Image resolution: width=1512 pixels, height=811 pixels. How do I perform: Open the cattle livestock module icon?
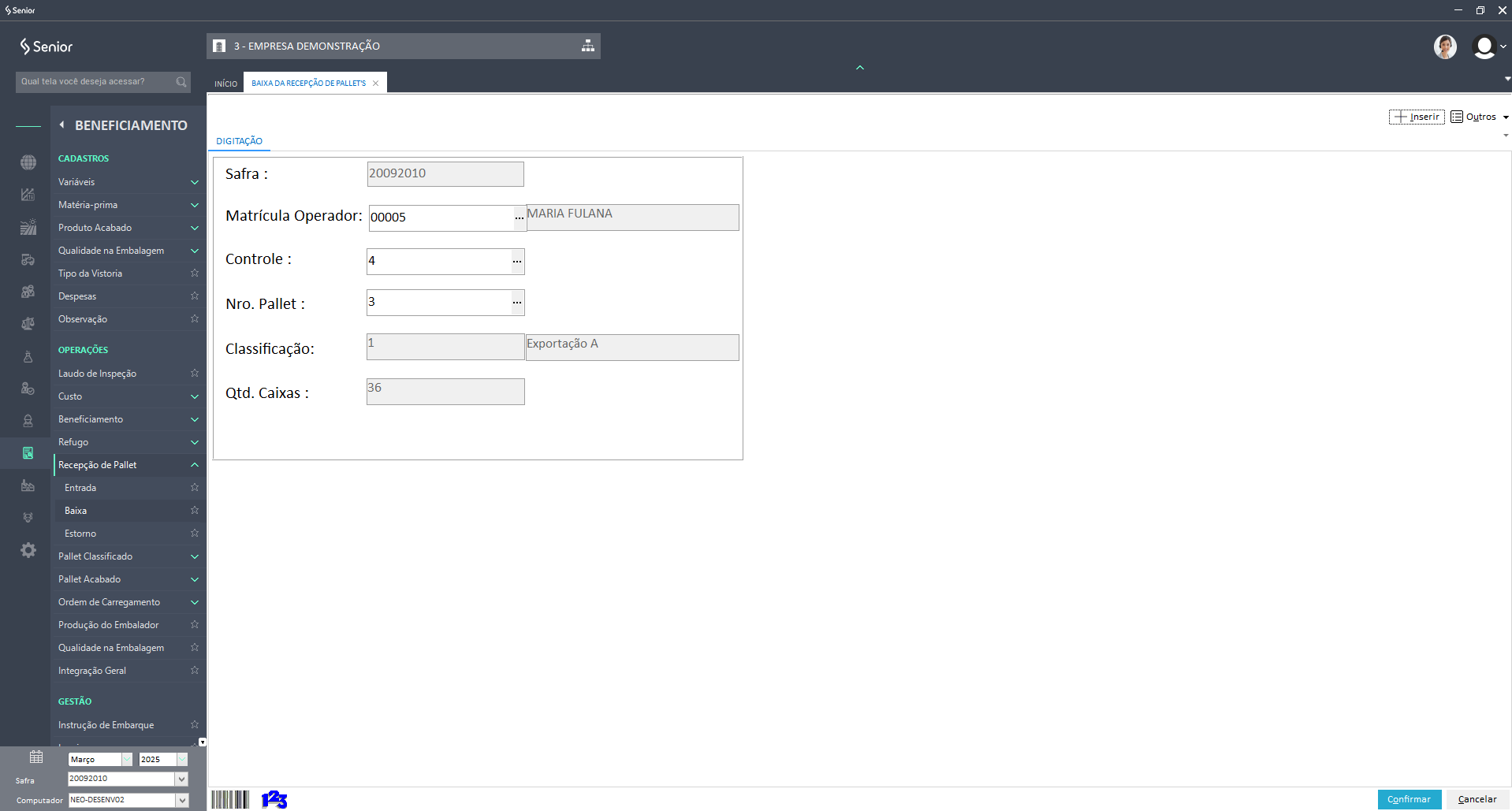[x=28, y=518]
